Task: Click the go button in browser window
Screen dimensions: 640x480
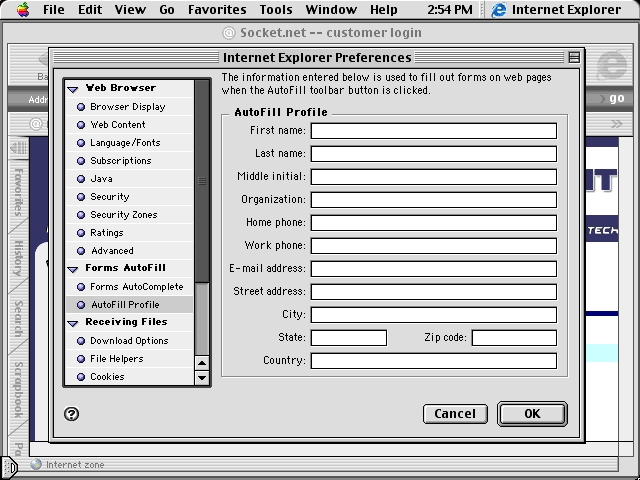Action: tap(616, 98)
